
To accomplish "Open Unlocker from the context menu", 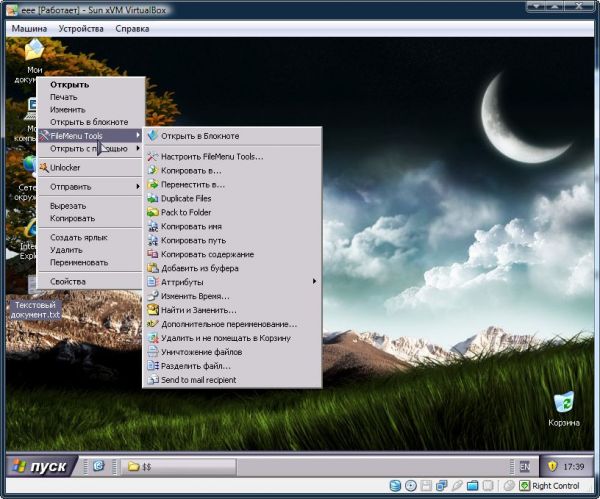I will (65, 168).
